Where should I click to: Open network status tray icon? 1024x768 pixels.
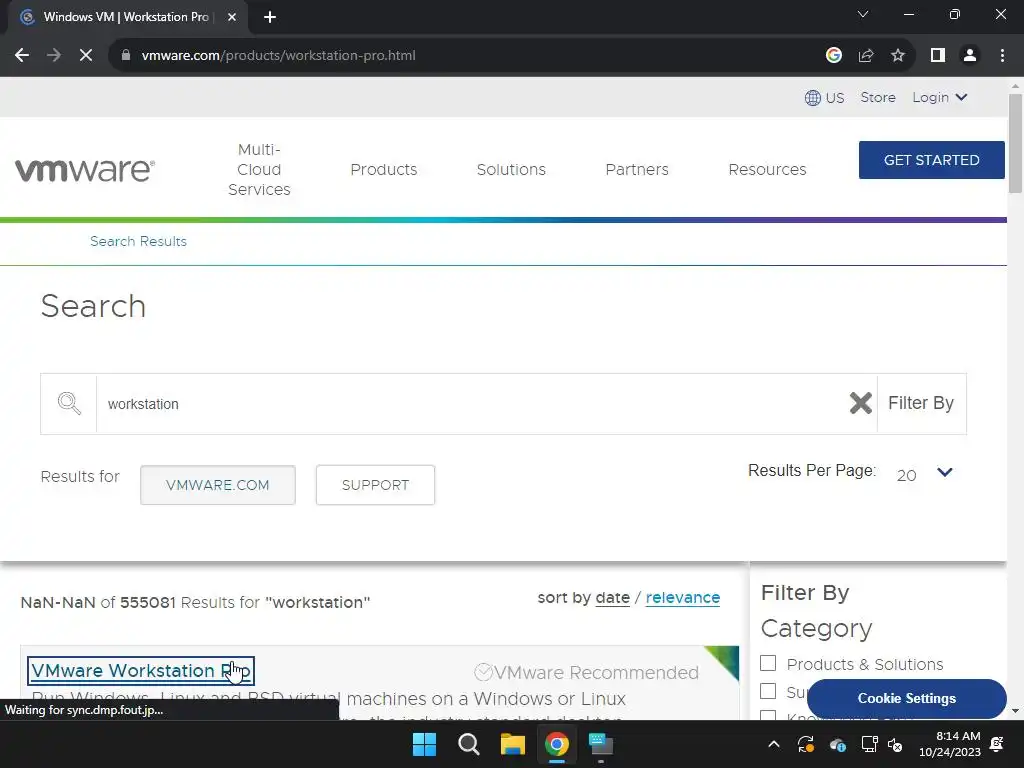point(869,744)
